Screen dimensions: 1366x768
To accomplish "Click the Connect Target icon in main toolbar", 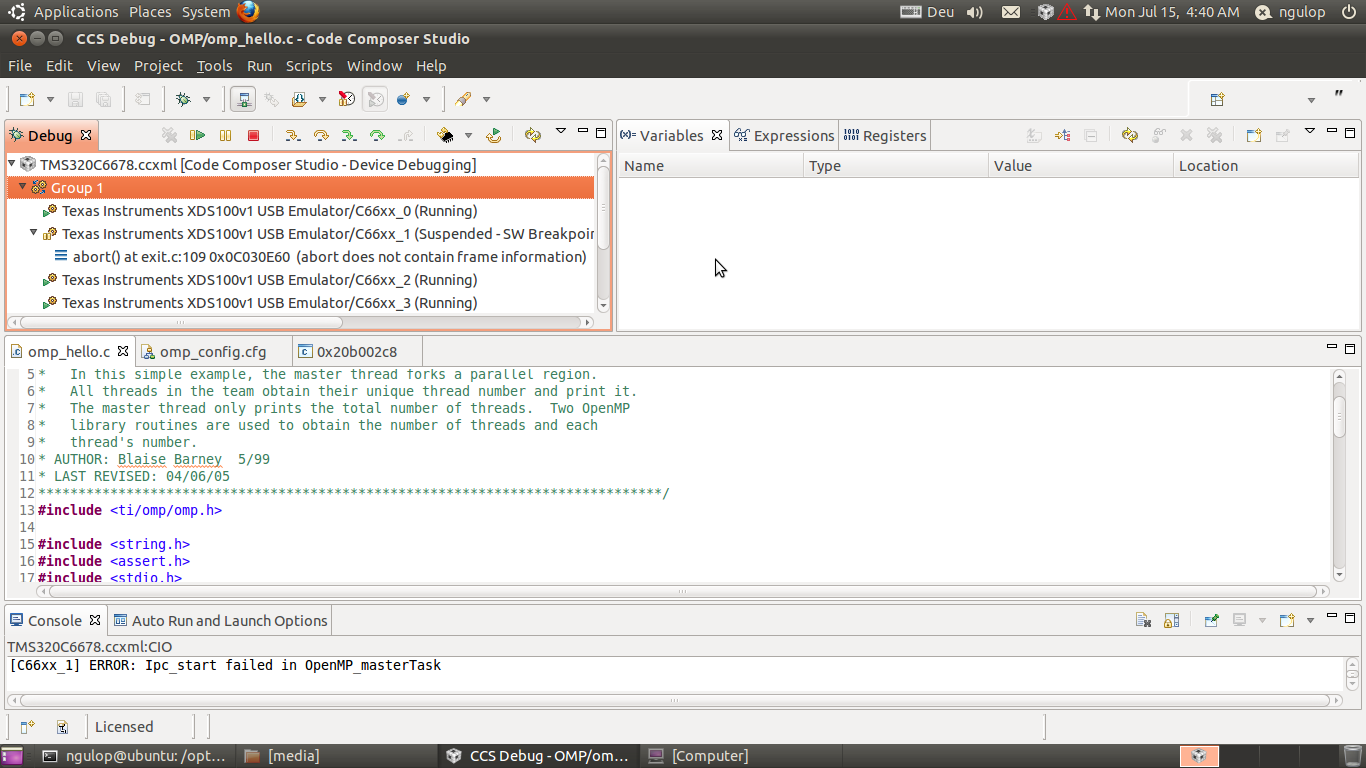I will tap(243, 99).
